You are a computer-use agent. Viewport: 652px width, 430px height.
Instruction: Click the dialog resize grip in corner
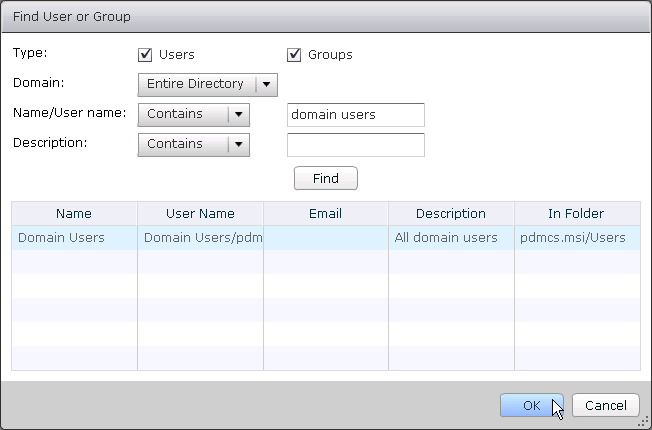click(644, 422)
